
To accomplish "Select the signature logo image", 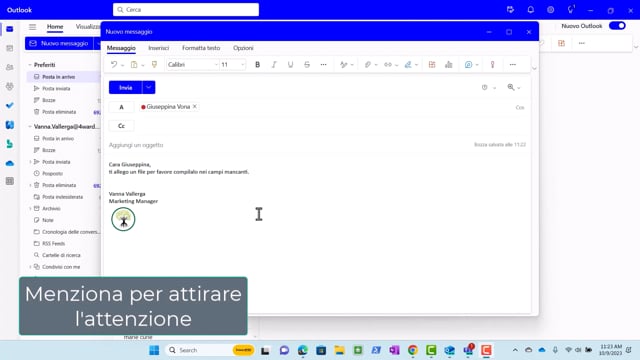I will [x=123, y=219].
